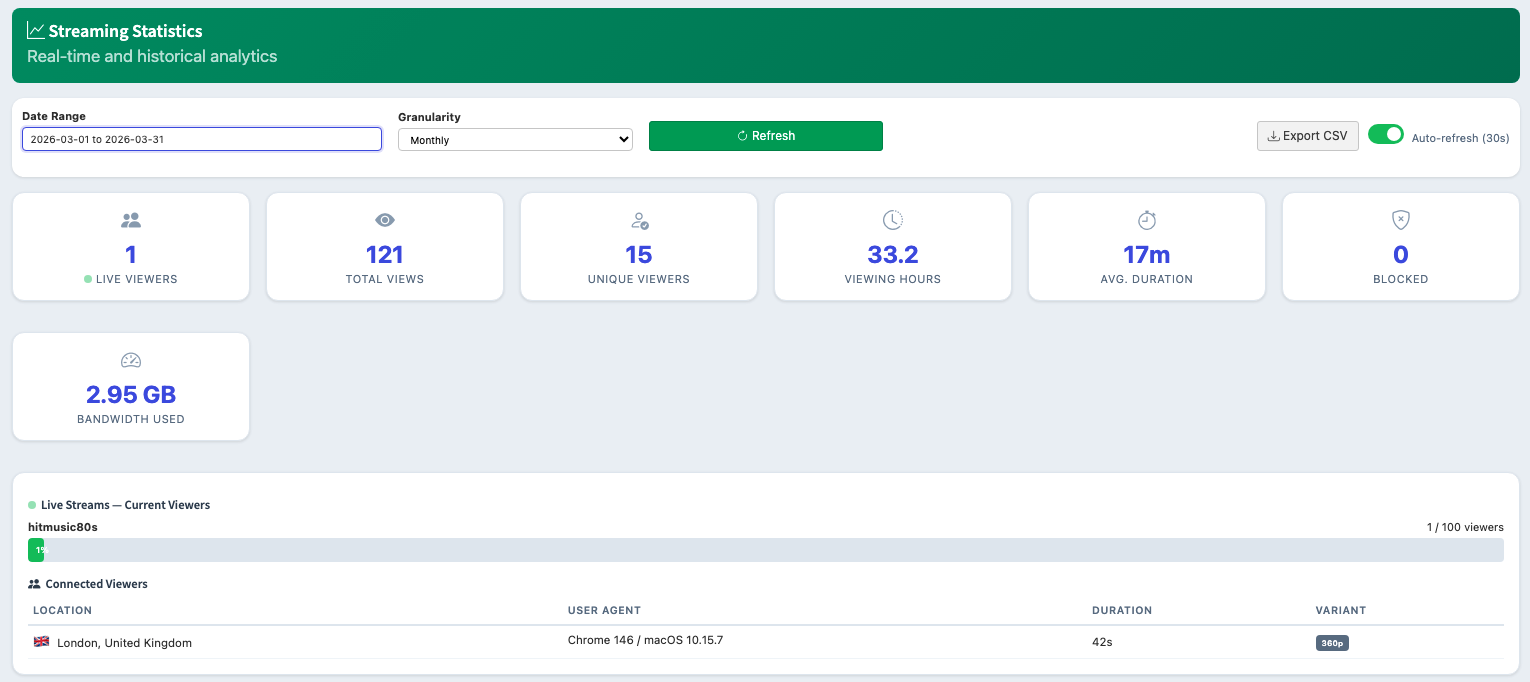Click the 'Live Streams — Current Viewers' heading

coord(126,505)
